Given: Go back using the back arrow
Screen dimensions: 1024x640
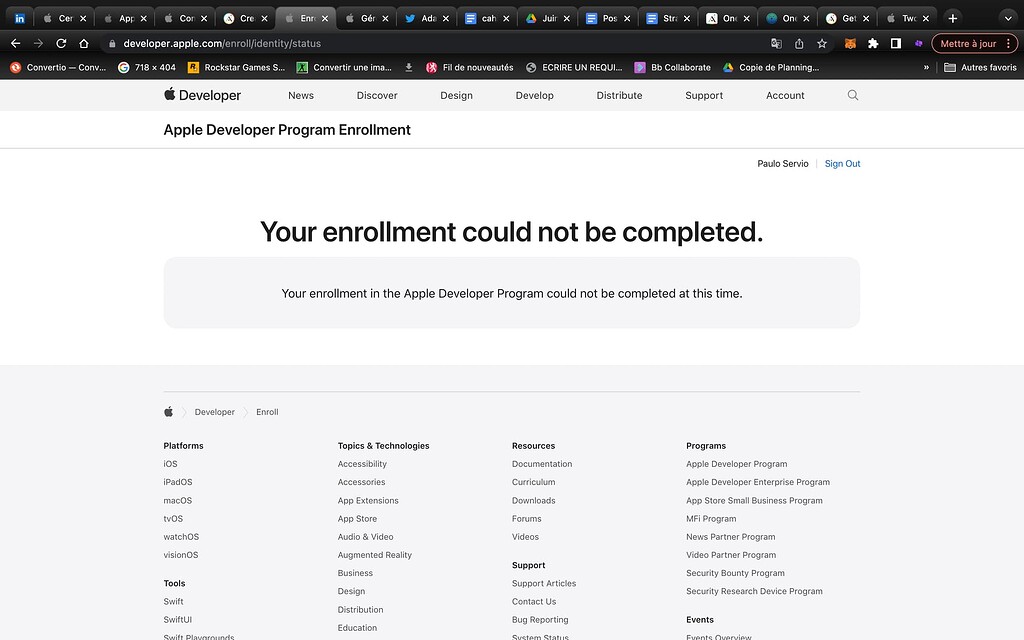Looking at the screenshot, I should 14,43.
